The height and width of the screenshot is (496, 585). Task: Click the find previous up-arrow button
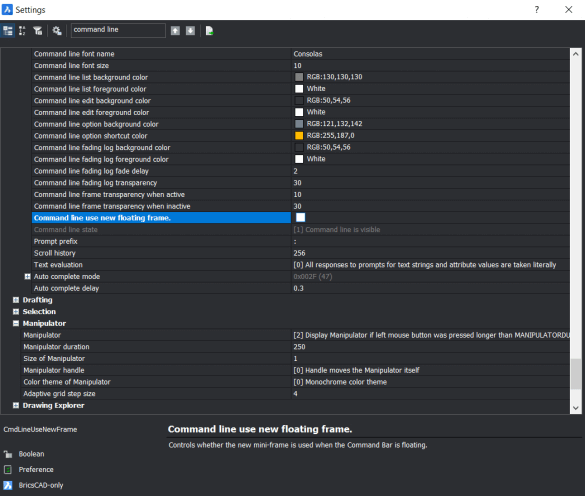[x=175, y=31]
